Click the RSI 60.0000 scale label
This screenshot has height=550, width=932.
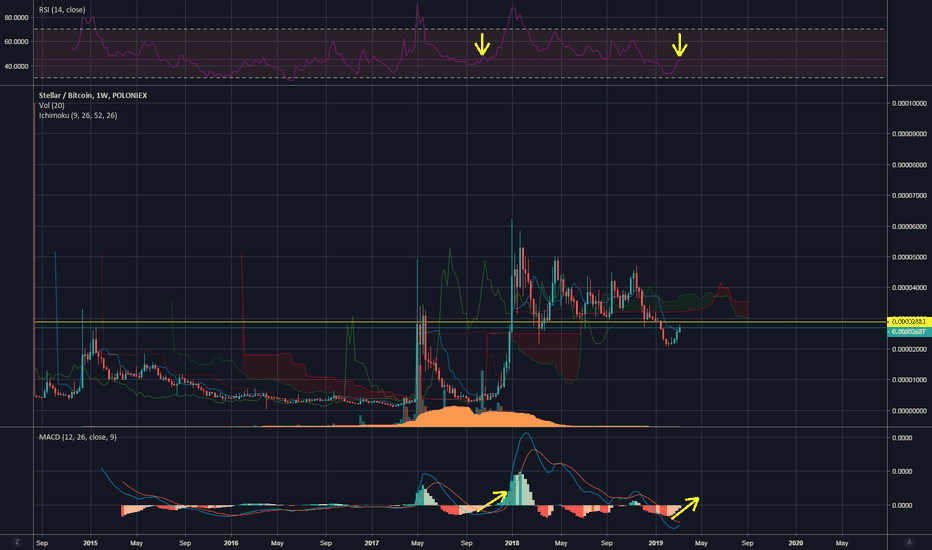16,42
